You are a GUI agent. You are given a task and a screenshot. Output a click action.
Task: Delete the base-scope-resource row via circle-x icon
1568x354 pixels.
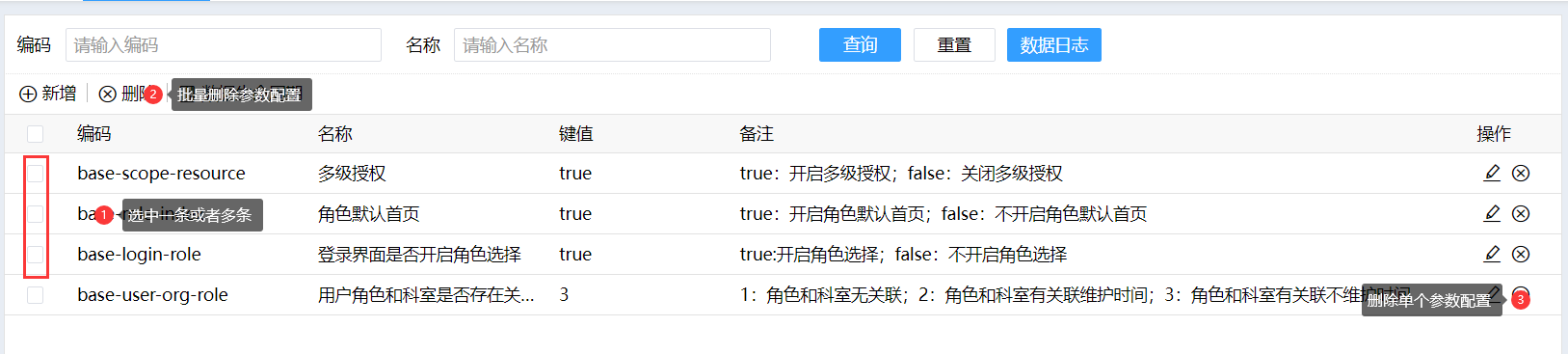click(x=1521, y=174)
